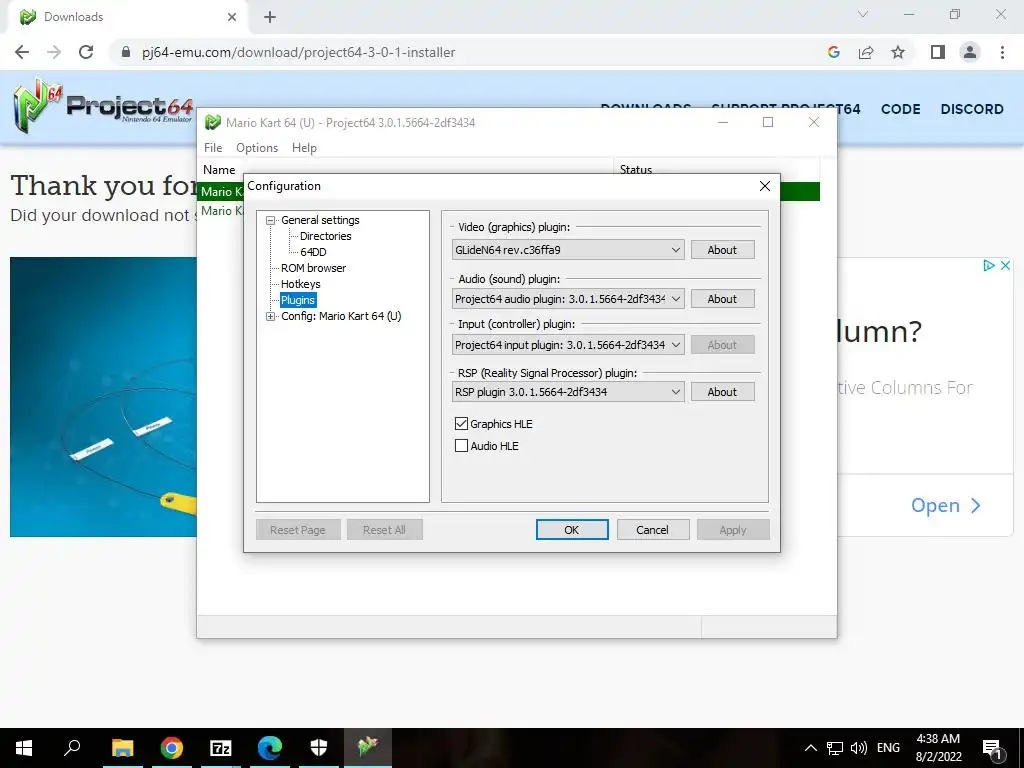Click the CODE link on the website
The width and height of the screenshot is (1024, 768).
click(x=900, y=109)
